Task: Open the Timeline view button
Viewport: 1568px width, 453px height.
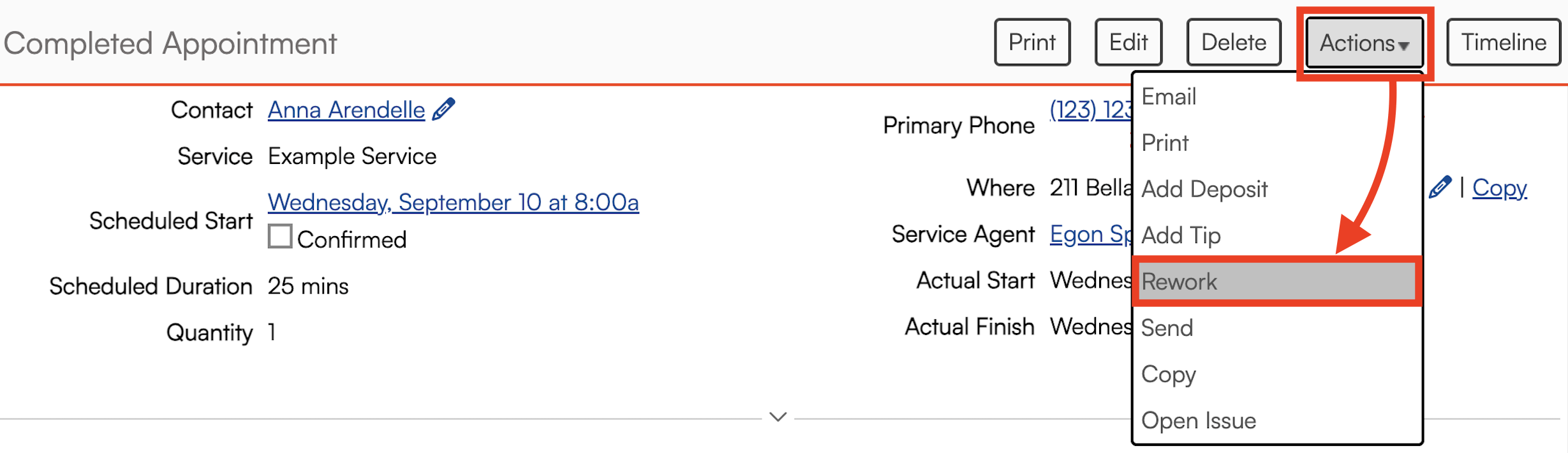Action: [1503, 43]
